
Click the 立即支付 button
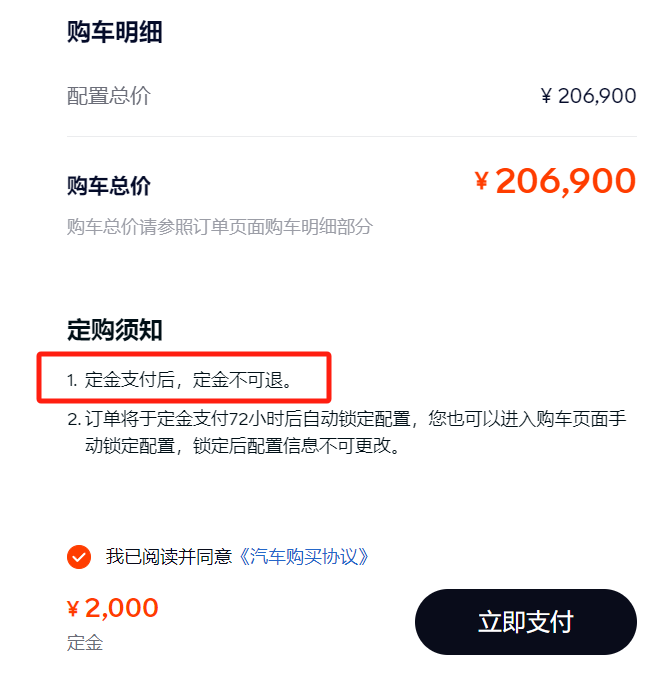[525, 621]
